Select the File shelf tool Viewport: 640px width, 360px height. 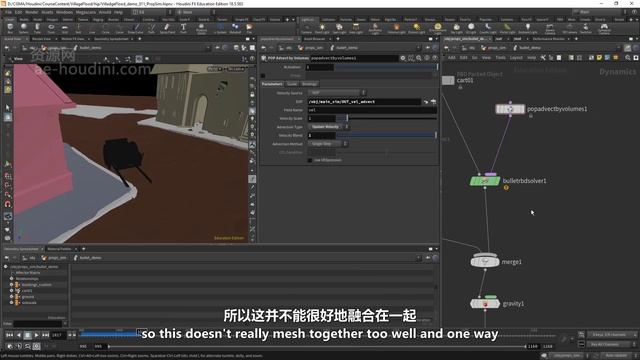249,28
